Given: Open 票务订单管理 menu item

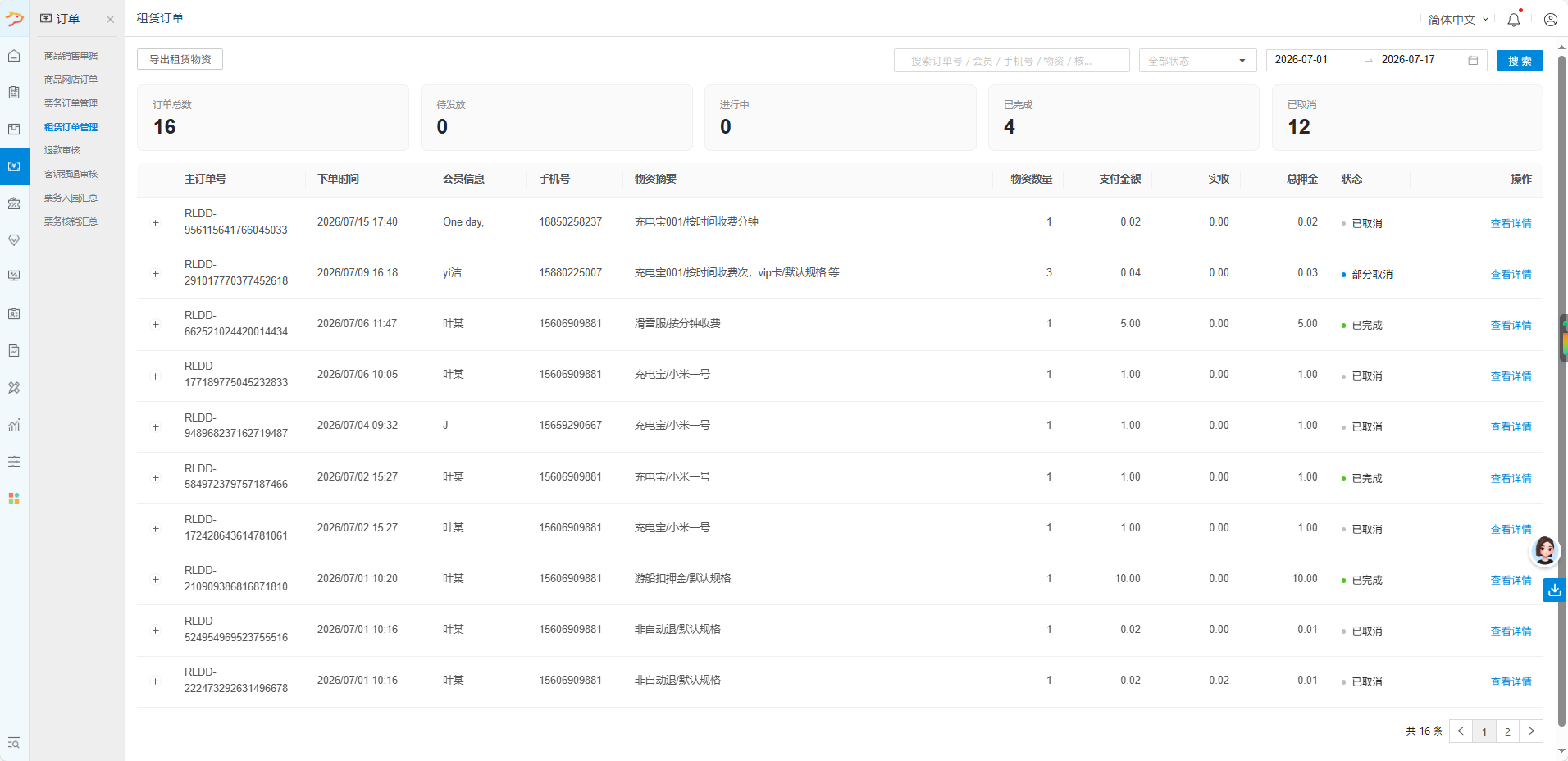Looking at the screenshot, I should [x=71, y=103].
